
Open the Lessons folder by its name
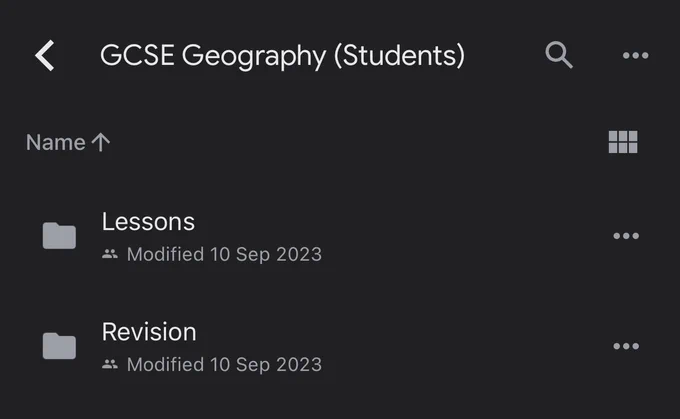coord(148,222)
